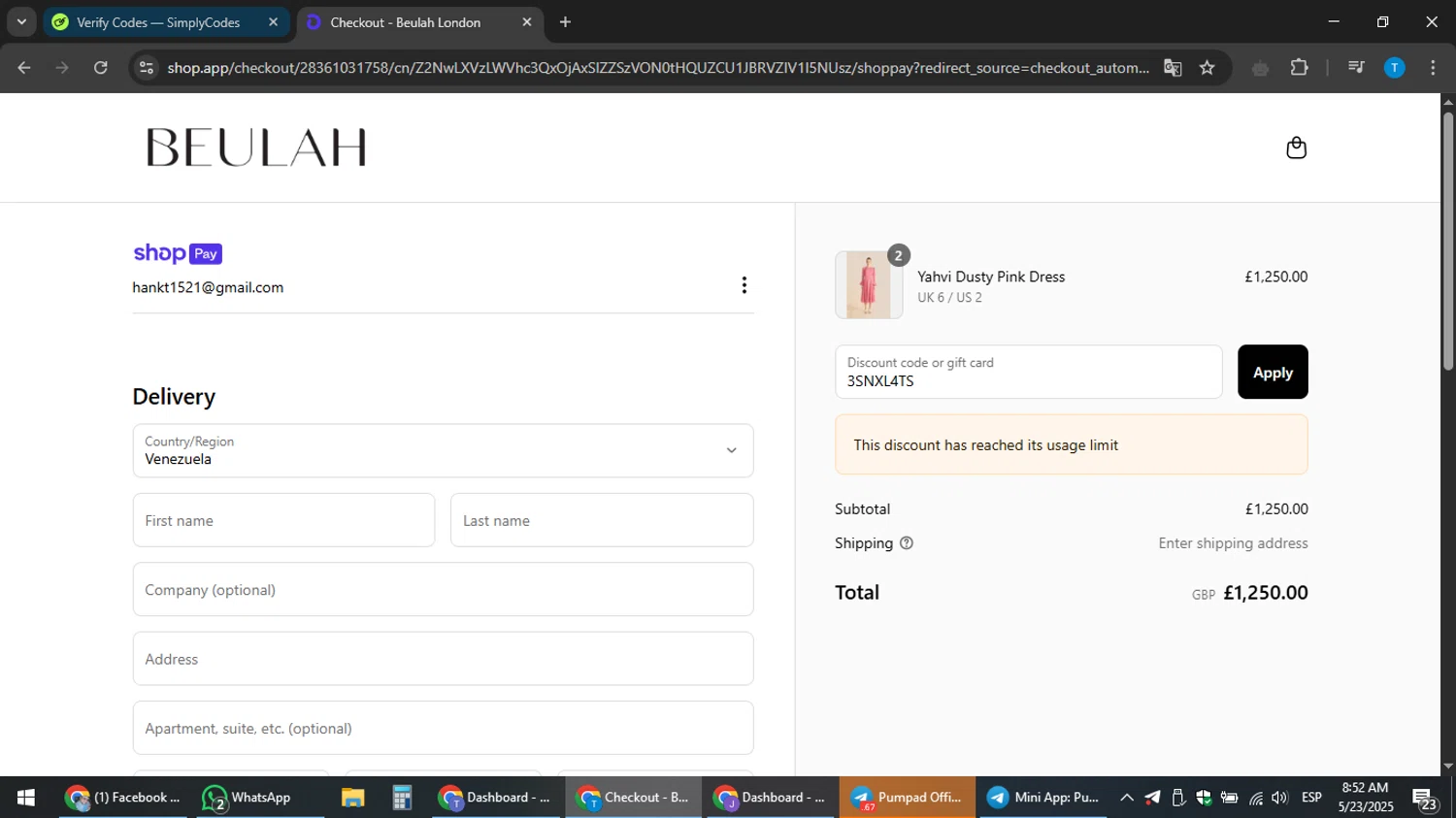Open the Pumpad Official Telegram taskbar item
The image size is (1456, 818).
click(x=908, y=798)
